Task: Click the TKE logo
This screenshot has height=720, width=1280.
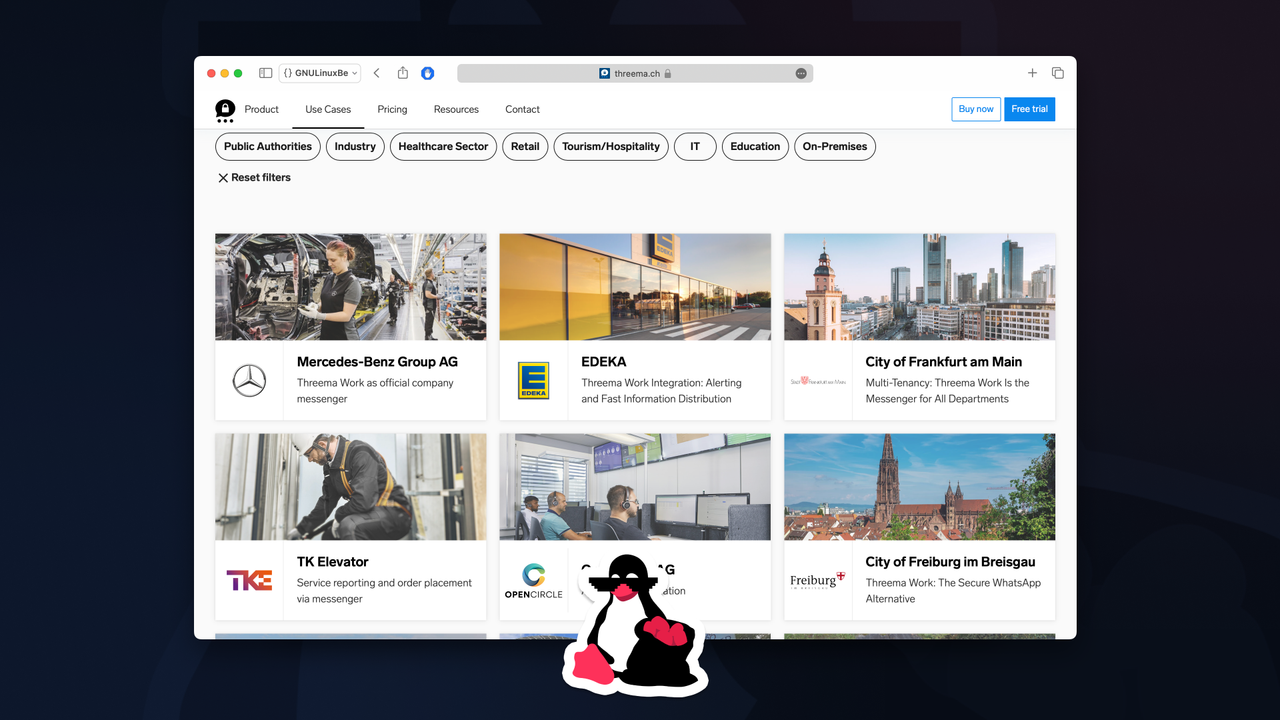Action: [249, 580]
